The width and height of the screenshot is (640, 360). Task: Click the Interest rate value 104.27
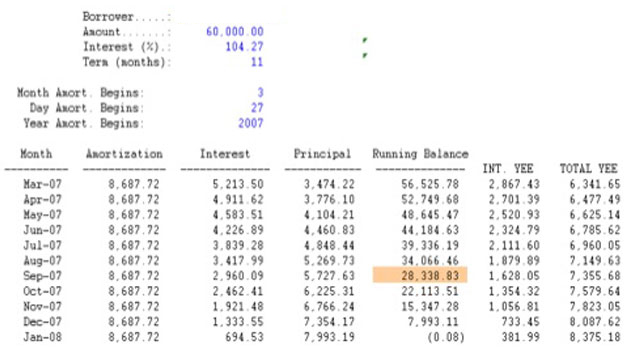pos(244,47)
